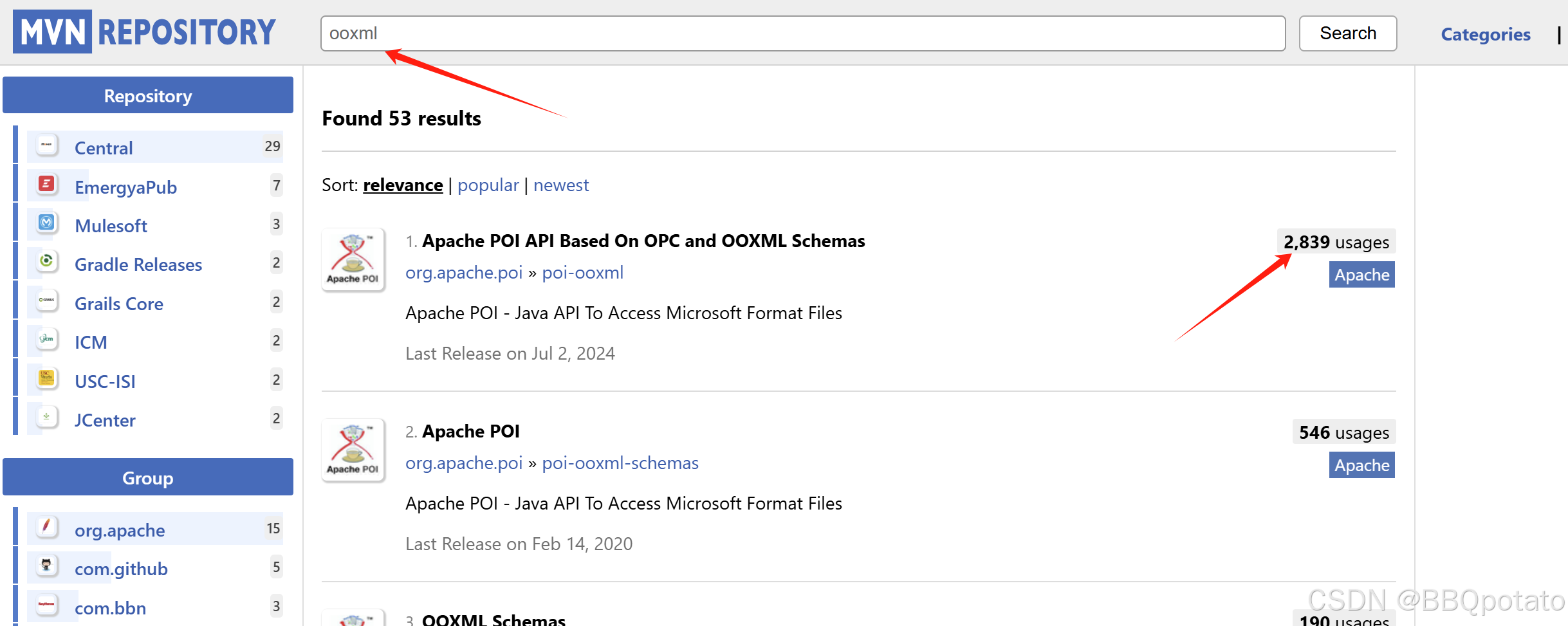The width and height of the screenshot is (1568, 626).
Task: Click the com.bbn group icon
Action: pyautogui.click(x=46, y=605)
